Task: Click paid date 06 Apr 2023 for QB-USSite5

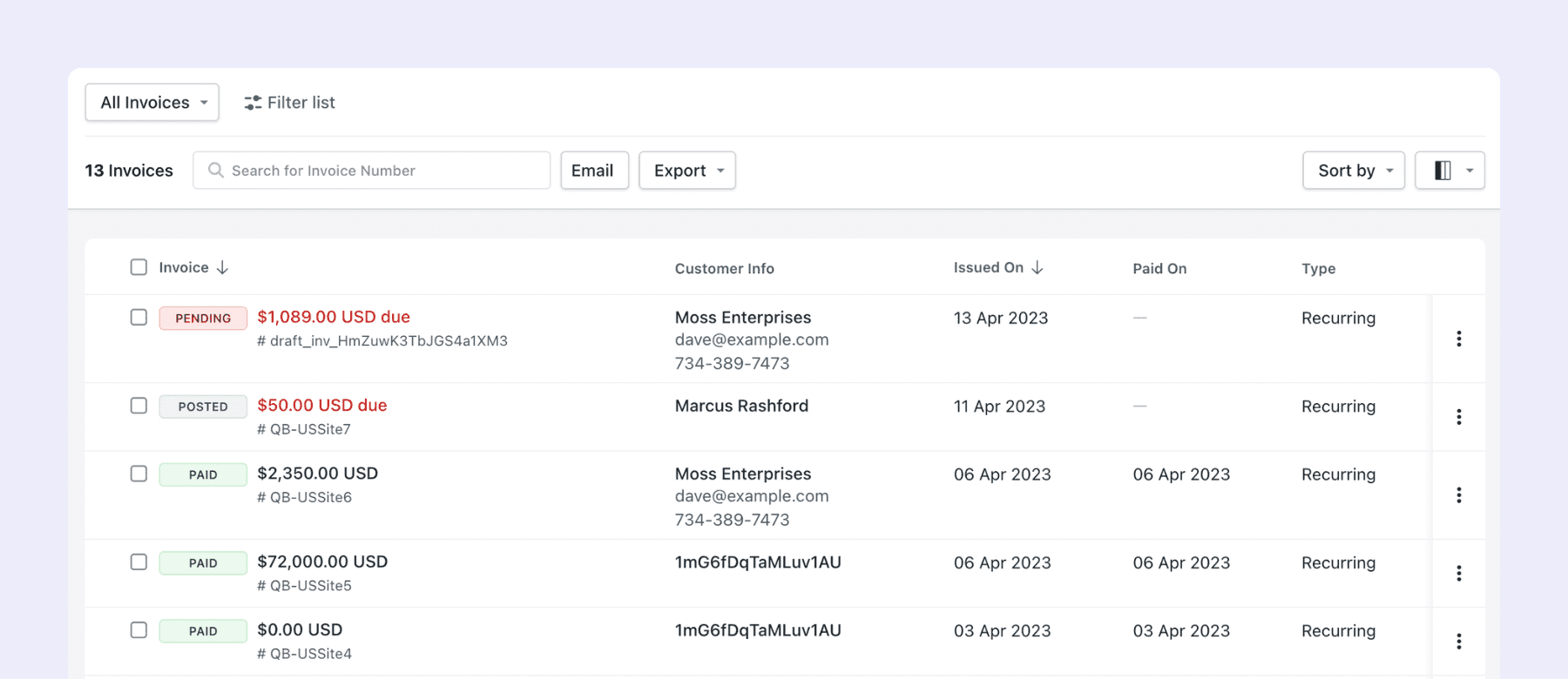Action: click(x=1181, y=563)
